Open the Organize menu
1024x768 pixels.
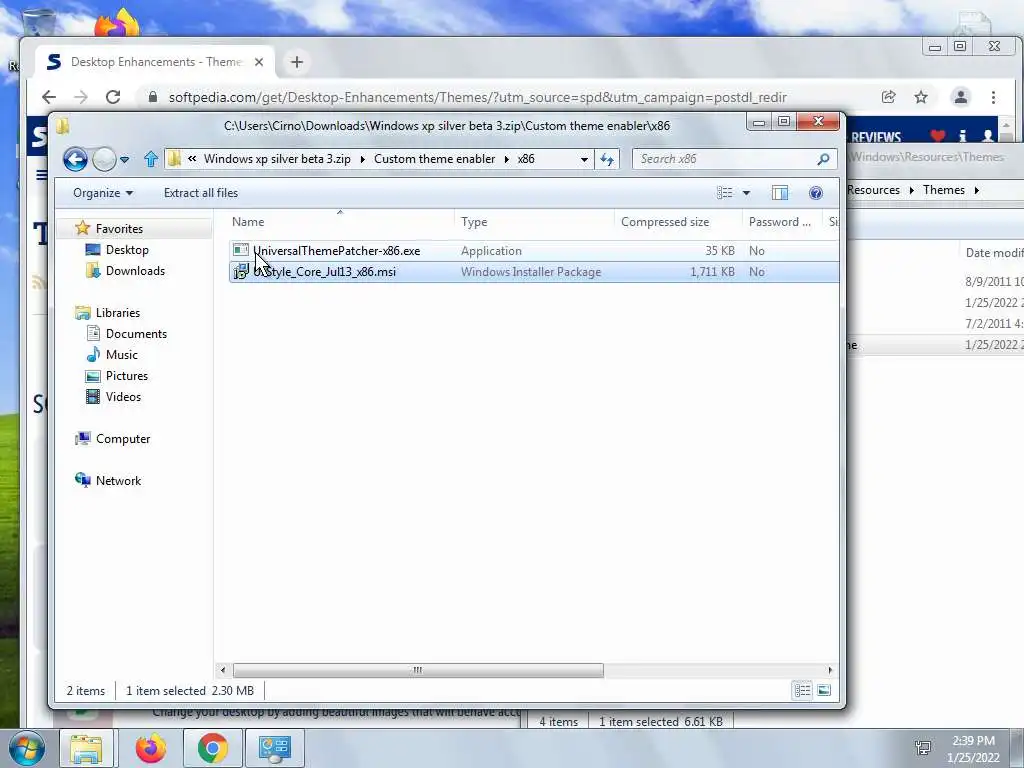tap(103, 193)
